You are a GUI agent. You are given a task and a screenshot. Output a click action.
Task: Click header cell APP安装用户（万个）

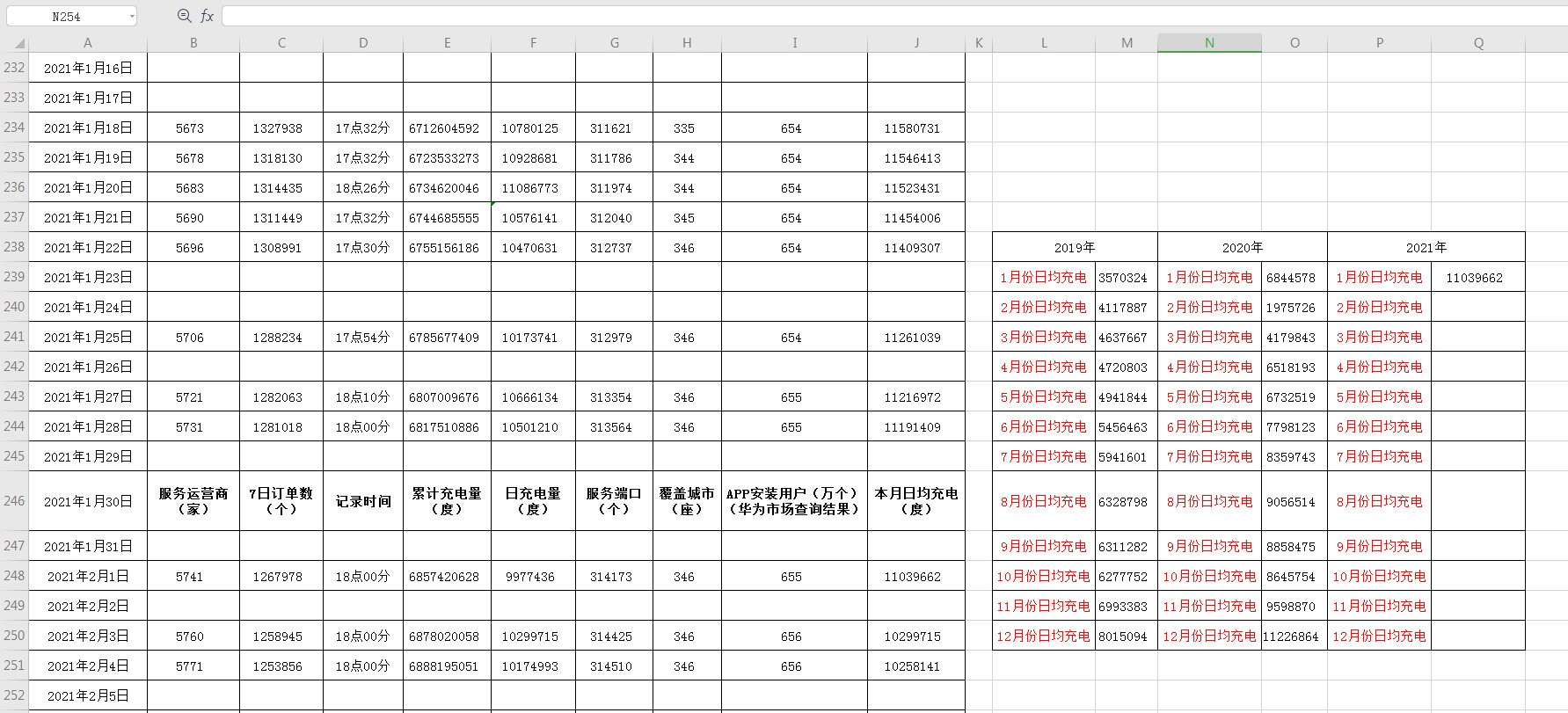pos(794,501)
